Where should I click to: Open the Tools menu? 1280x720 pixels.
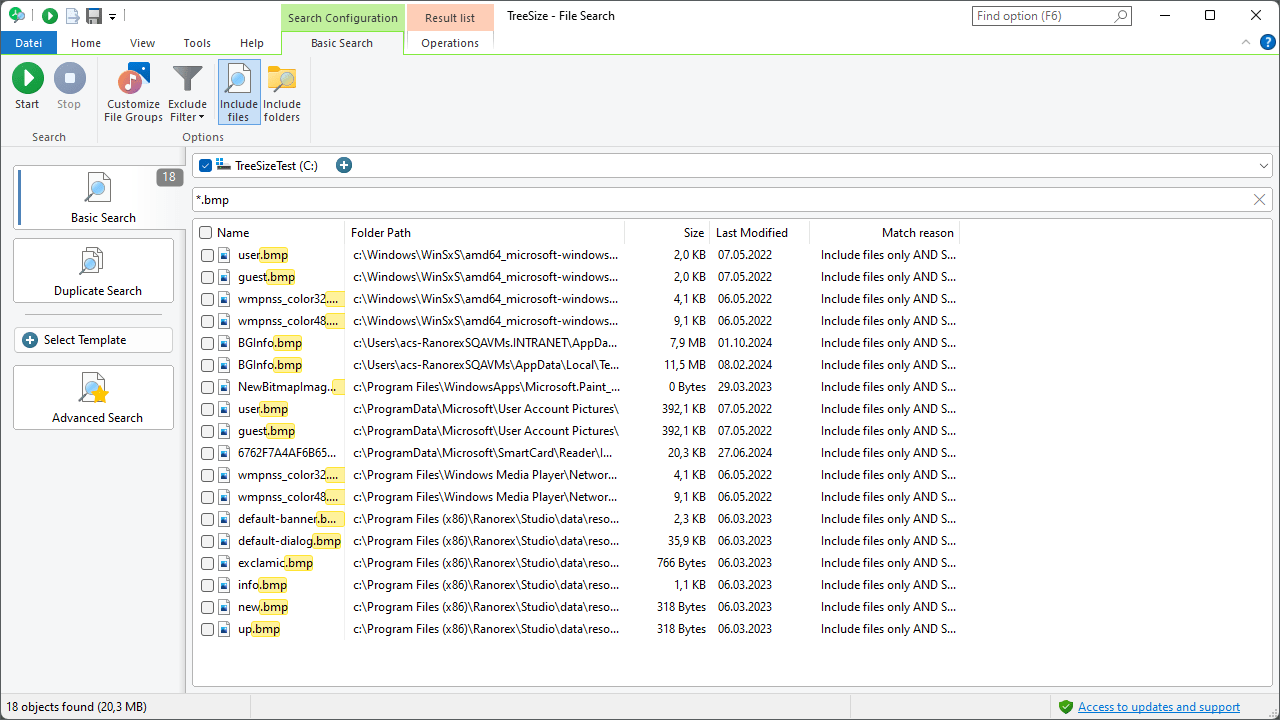coord(197,42)
